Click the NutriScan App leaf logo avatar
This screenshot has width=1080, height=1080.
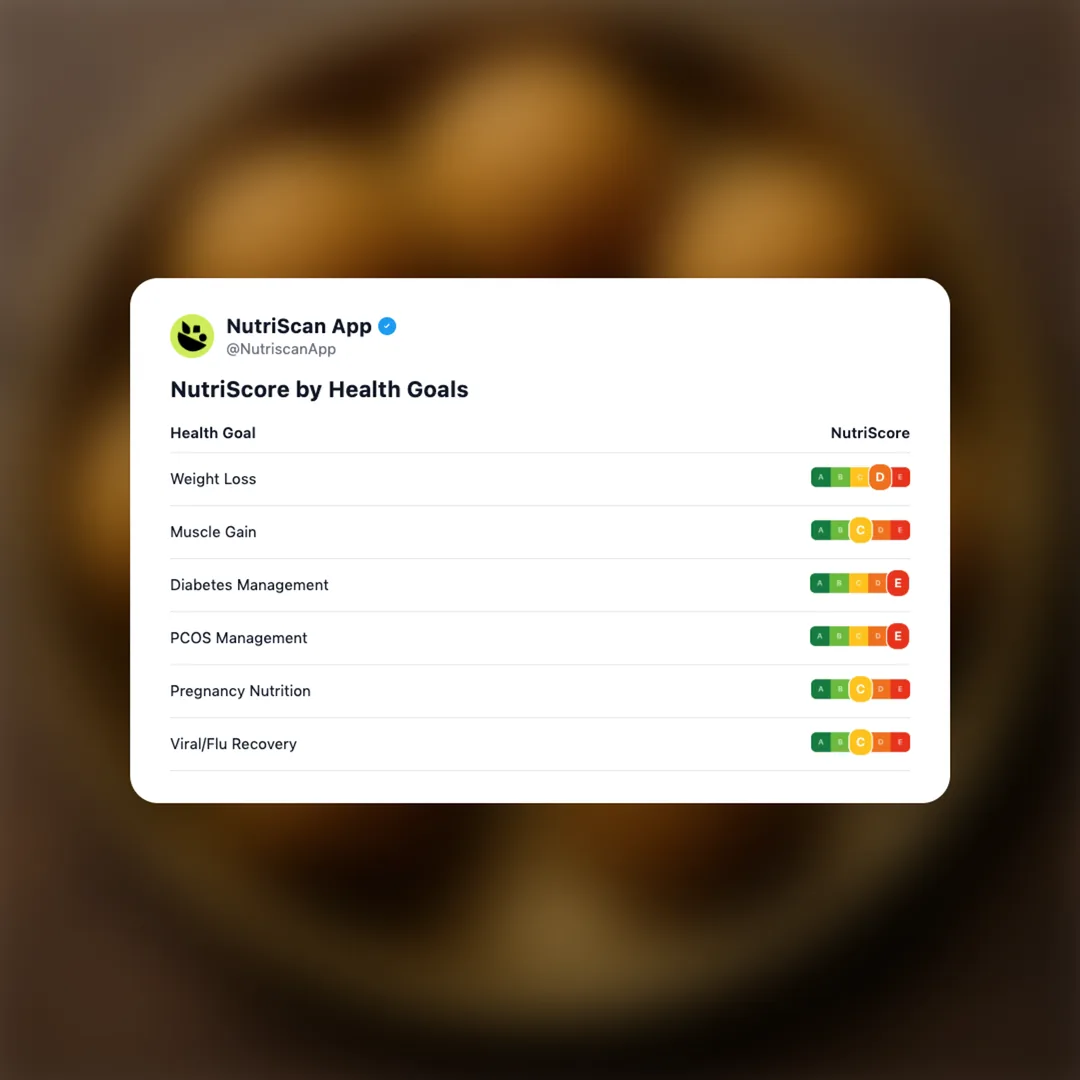[192, 336]
